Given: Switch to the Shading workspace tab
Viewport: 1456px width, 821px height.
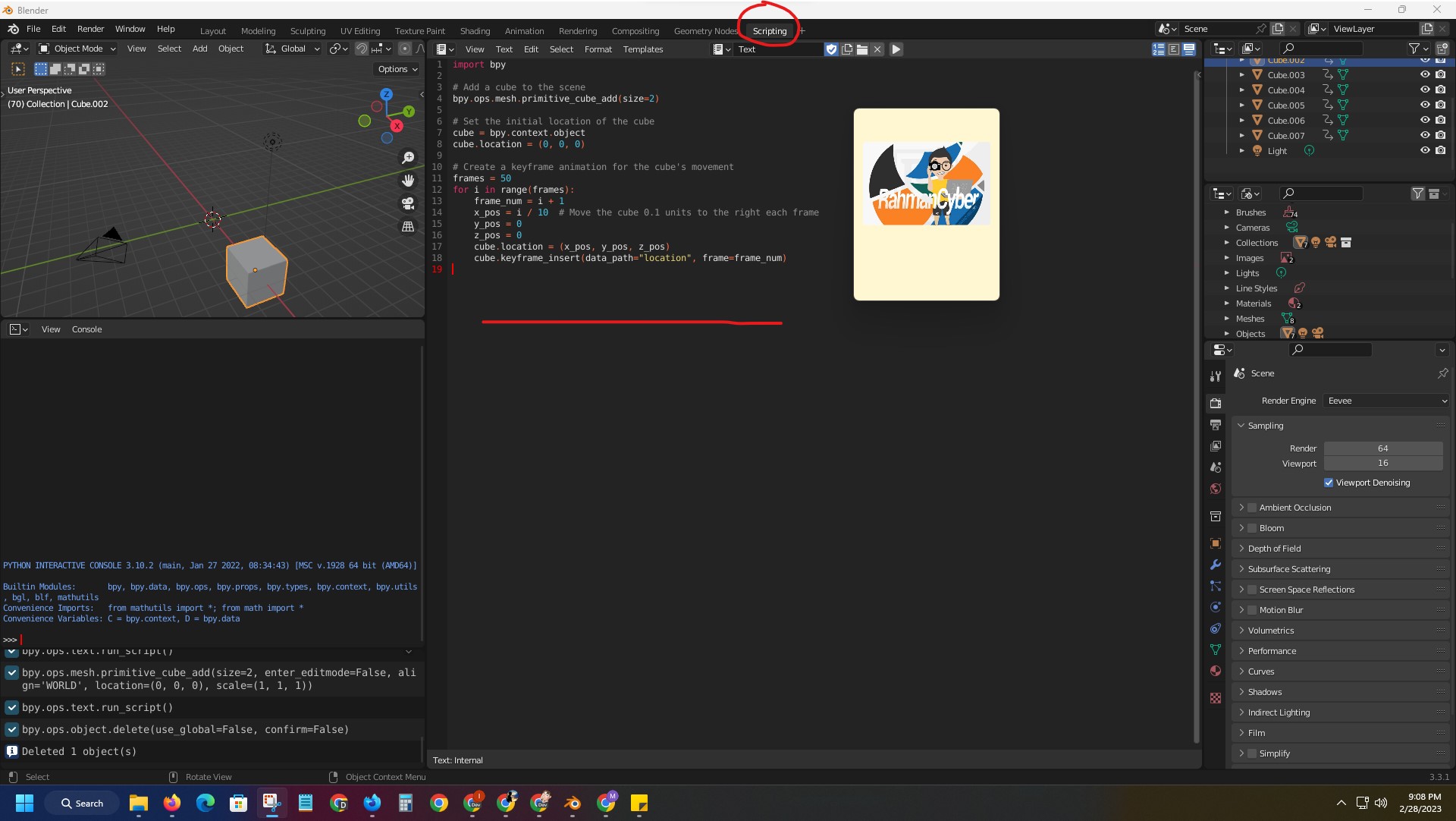Looking at the screenshot, I should pos(475,31).
